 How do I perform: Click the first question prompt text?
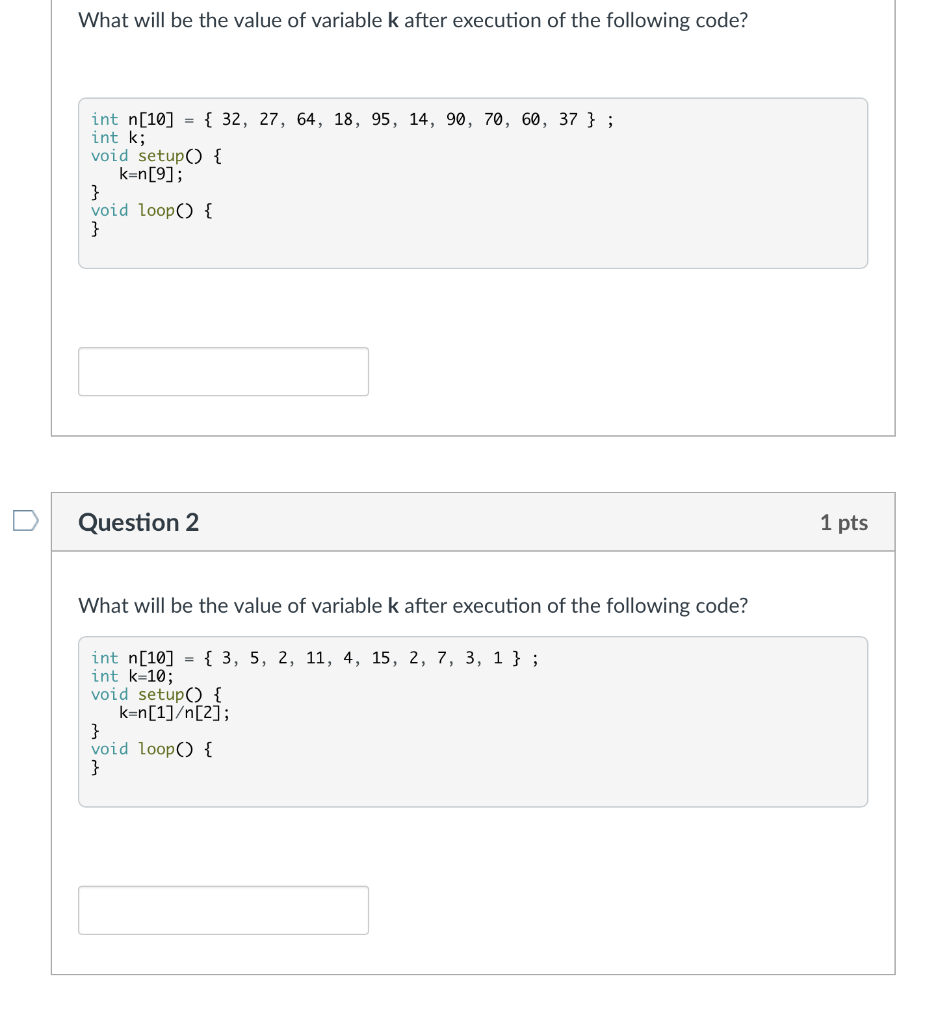pos(413,20)
